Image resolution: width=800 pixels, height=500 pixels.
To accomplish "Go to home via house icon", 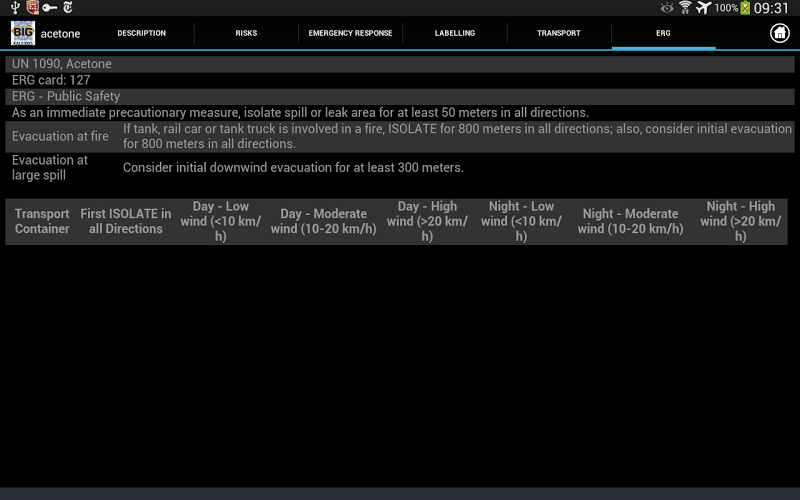I will [x=779, y=33].
